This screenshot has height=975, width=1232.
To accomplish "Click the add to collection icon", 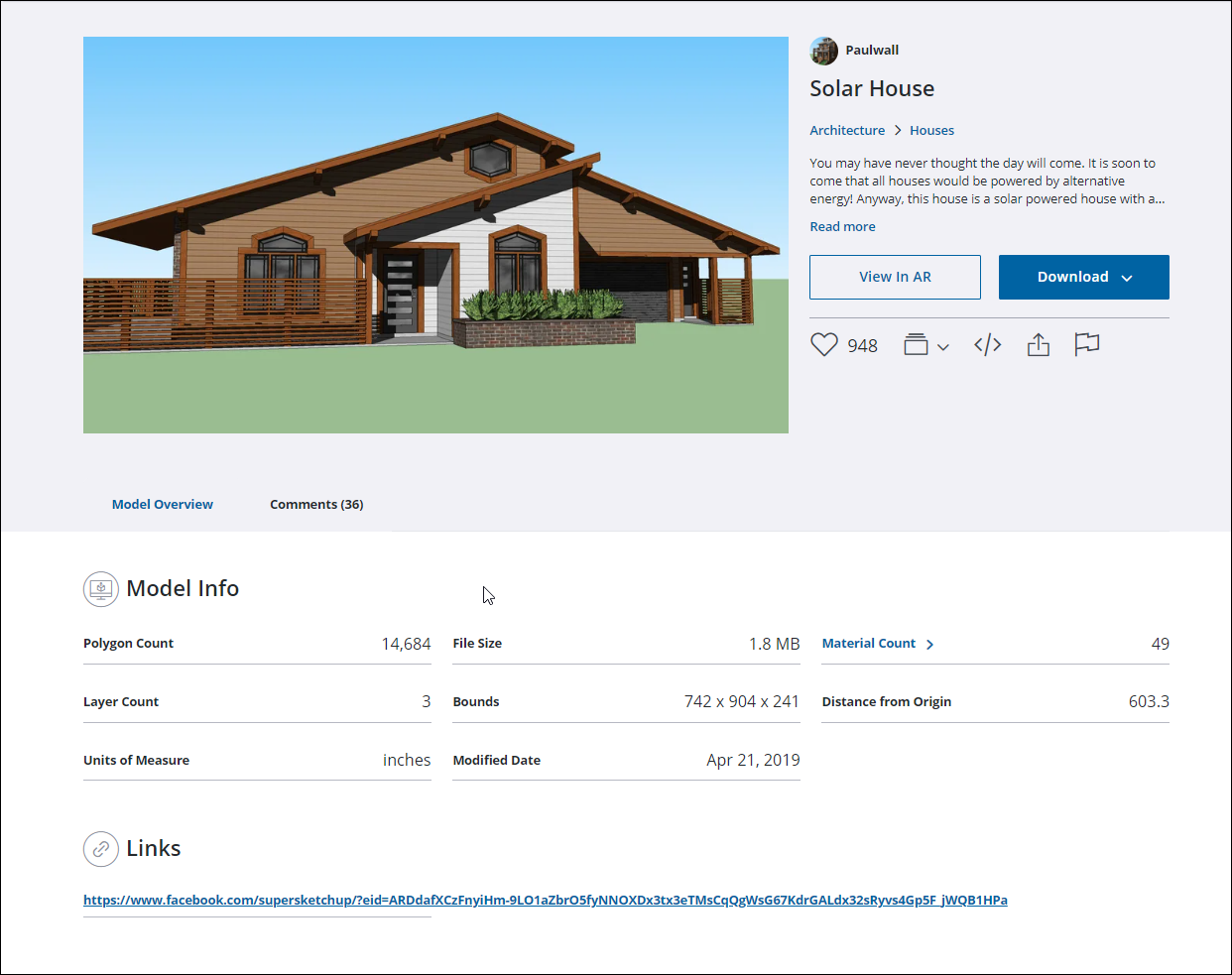I will click(916, 345).
